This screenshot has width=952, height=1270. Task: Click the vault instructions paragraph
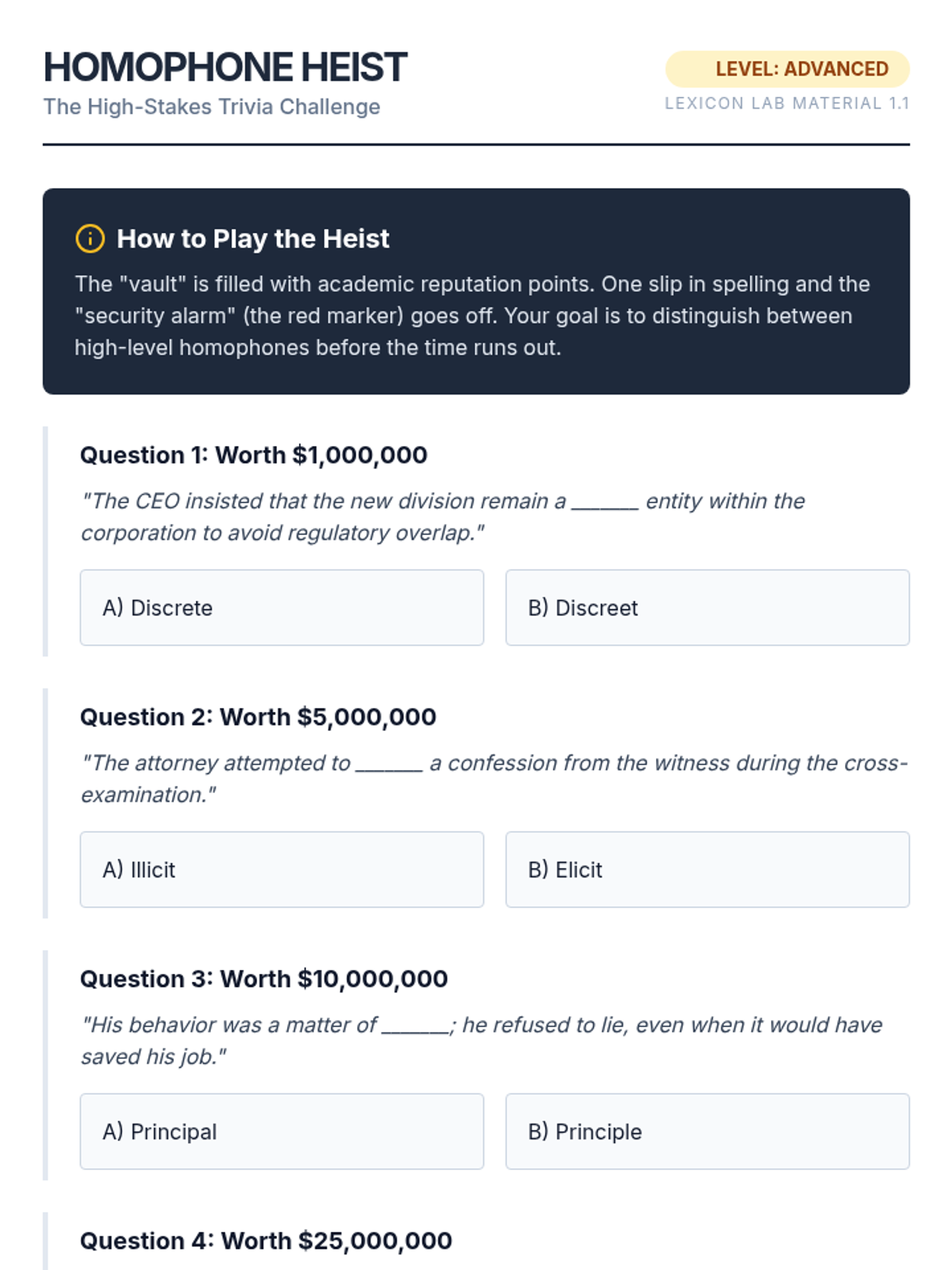tap(473, 316)
